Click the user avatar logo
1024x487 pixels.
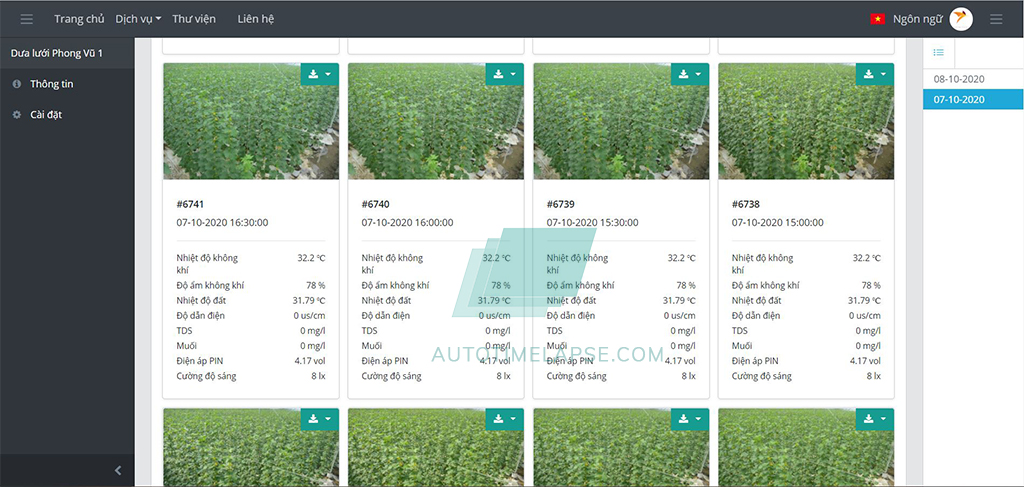961,19
